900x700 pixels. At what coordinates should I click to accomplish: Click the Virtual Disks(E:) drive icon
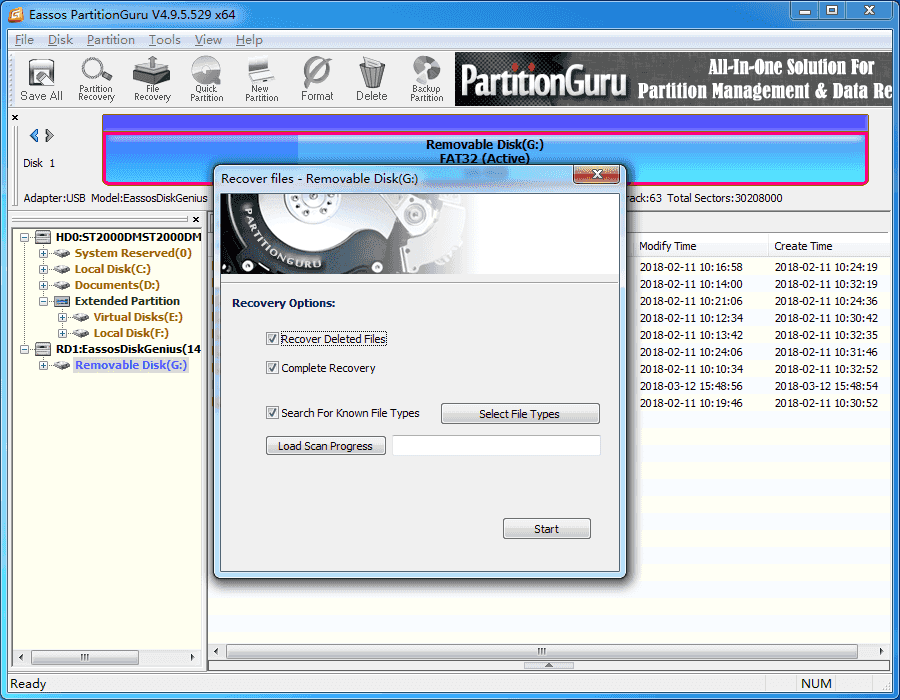[81, 317]
